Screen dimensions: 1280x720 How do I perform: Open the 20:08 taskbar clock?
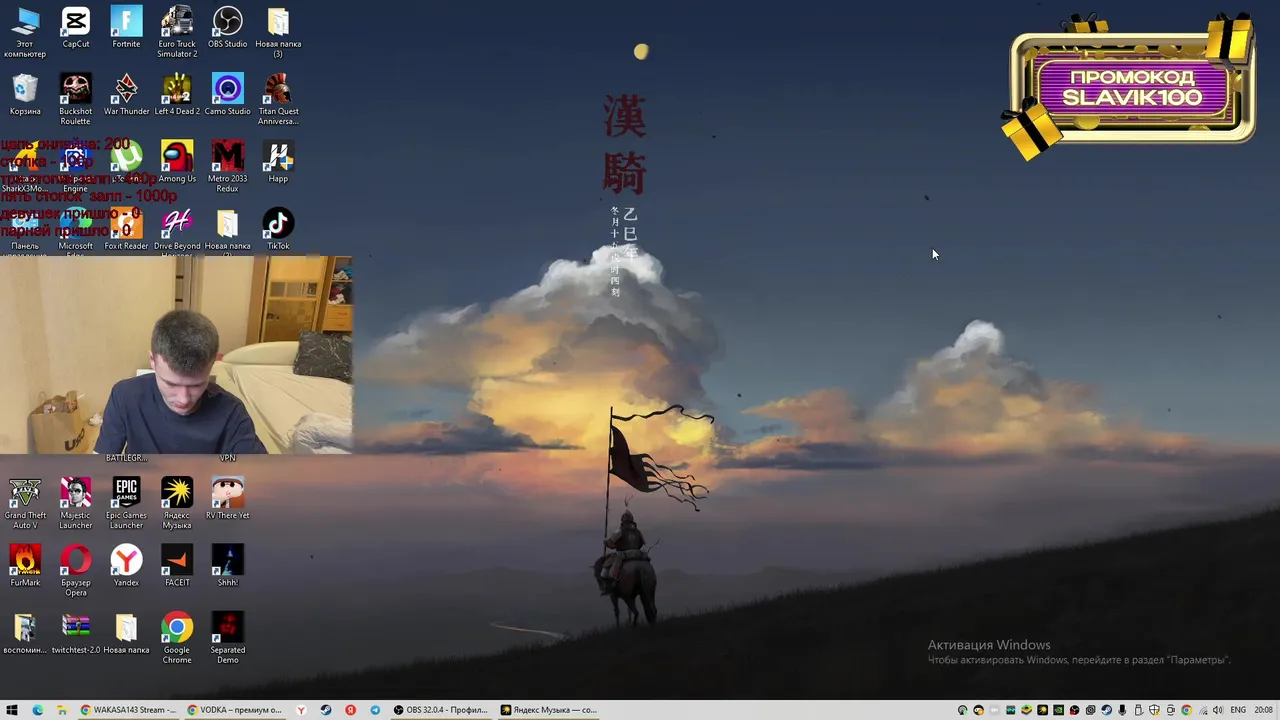[x=1263, y=710]
